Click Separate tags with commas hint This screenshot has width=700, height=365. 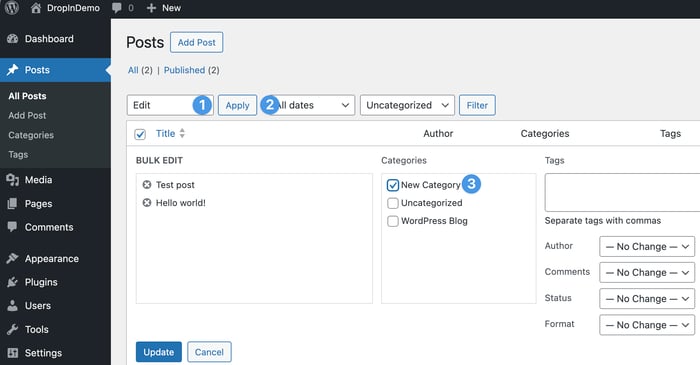pos(603,220)
